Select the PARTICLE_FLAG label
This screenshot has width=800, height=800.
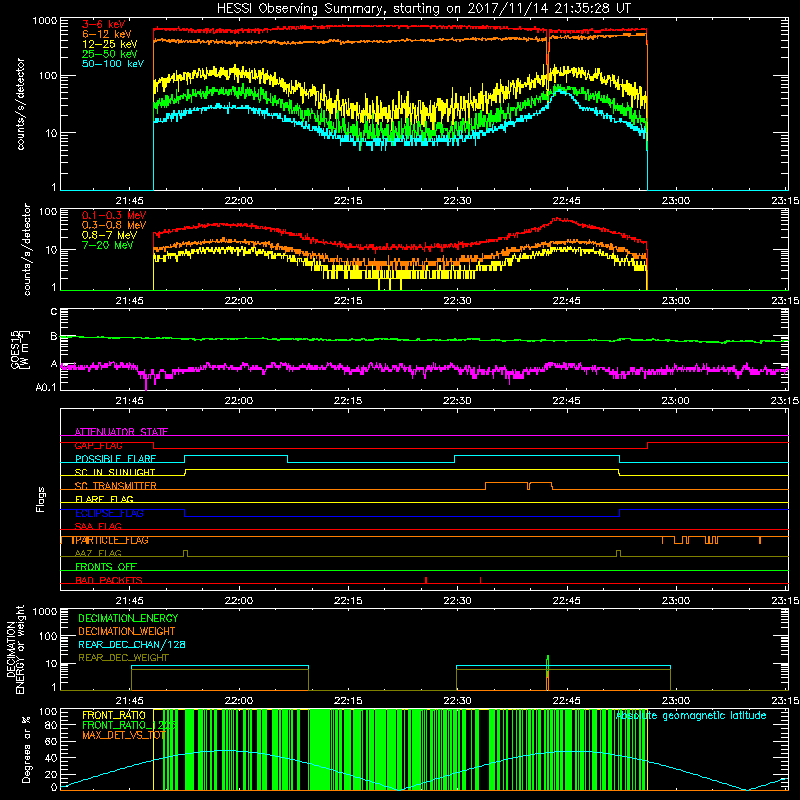pos(111,540)
